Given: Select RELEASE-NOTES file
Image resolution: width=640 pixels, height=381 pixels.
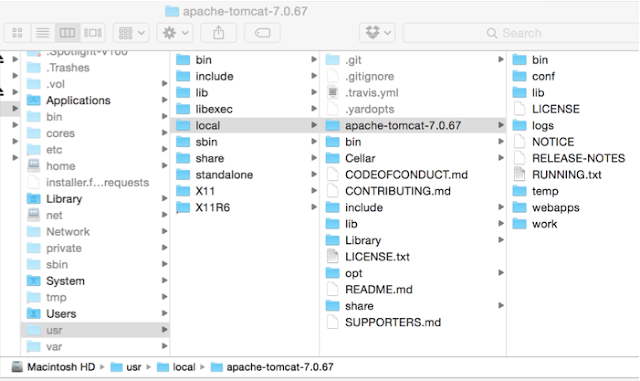Looking at the screenshot, I should point(578,158).
